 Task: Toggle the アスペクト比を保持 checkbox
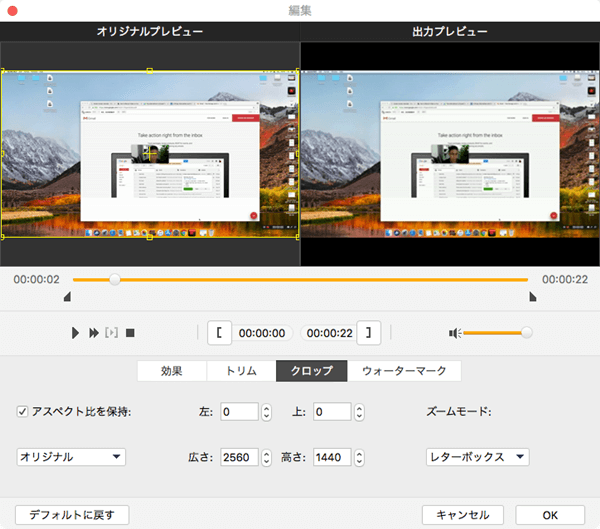[23, 411]
